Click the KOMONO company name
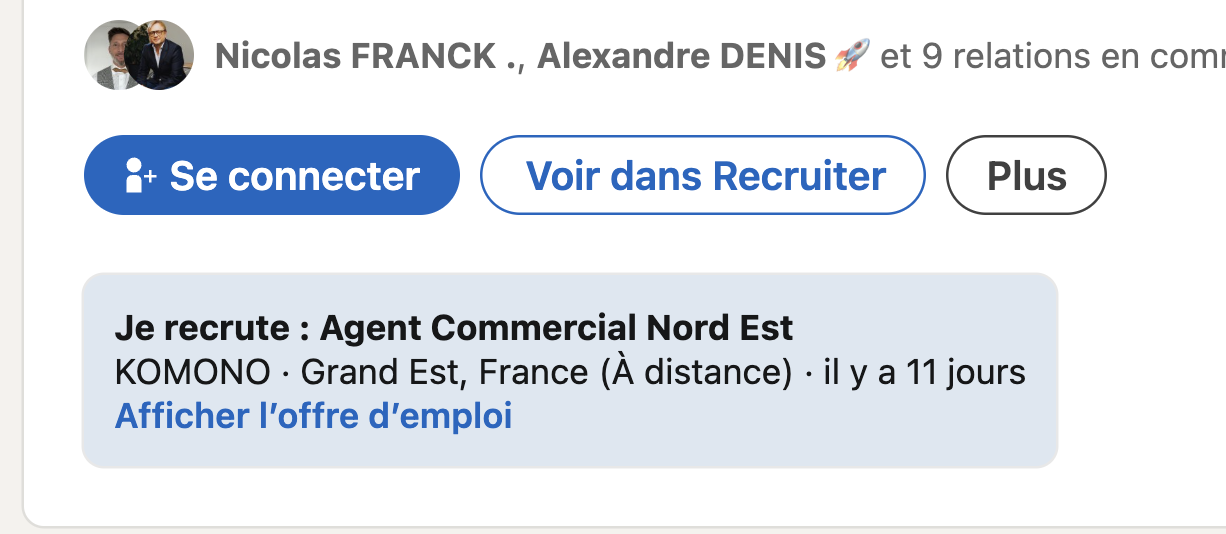Image resolution: width=1226 pixels, height=534 pixels. [x=192, y=373]
